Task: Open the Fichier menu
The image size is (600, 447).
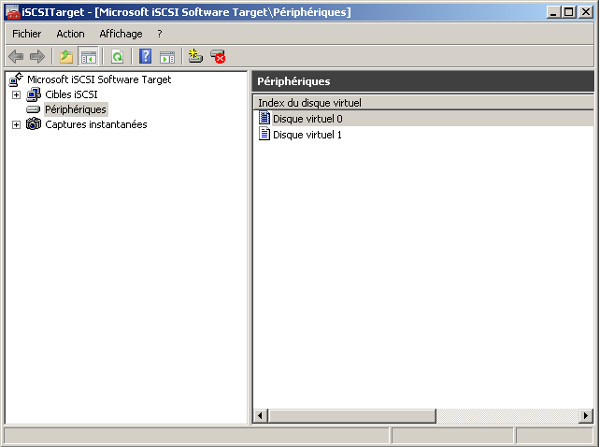Action: (x=26, y=34)
